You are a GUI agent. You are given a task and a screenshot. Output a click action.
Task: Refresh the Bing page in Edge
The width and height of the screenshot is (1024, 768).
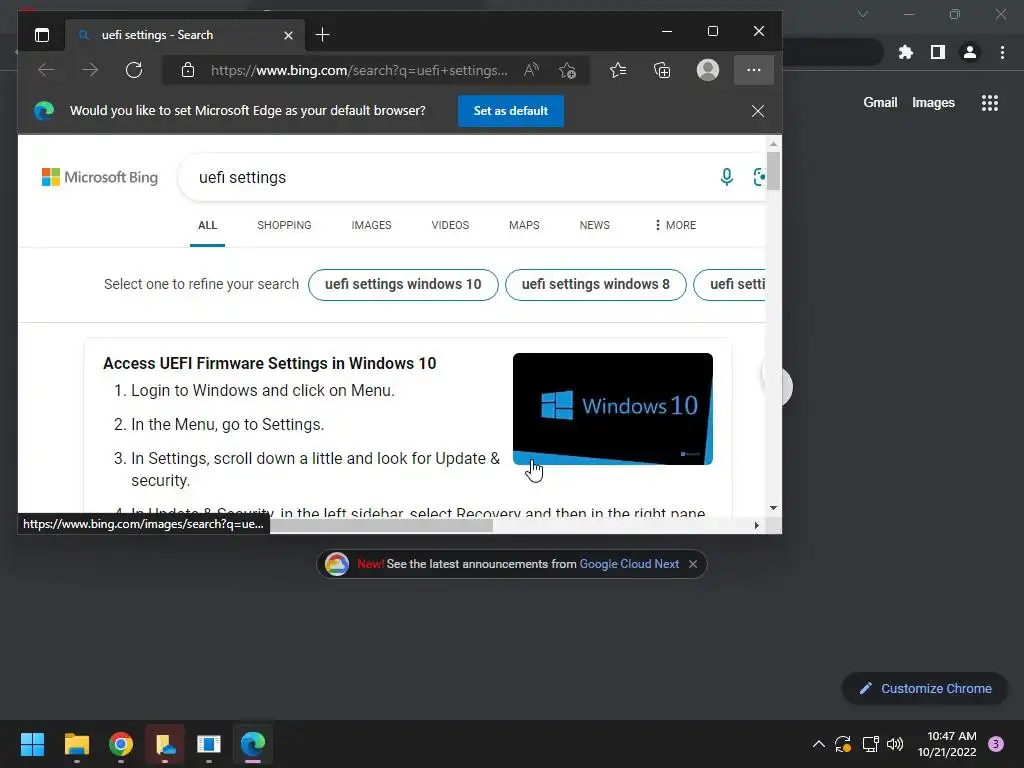click(x=134, y=70)
